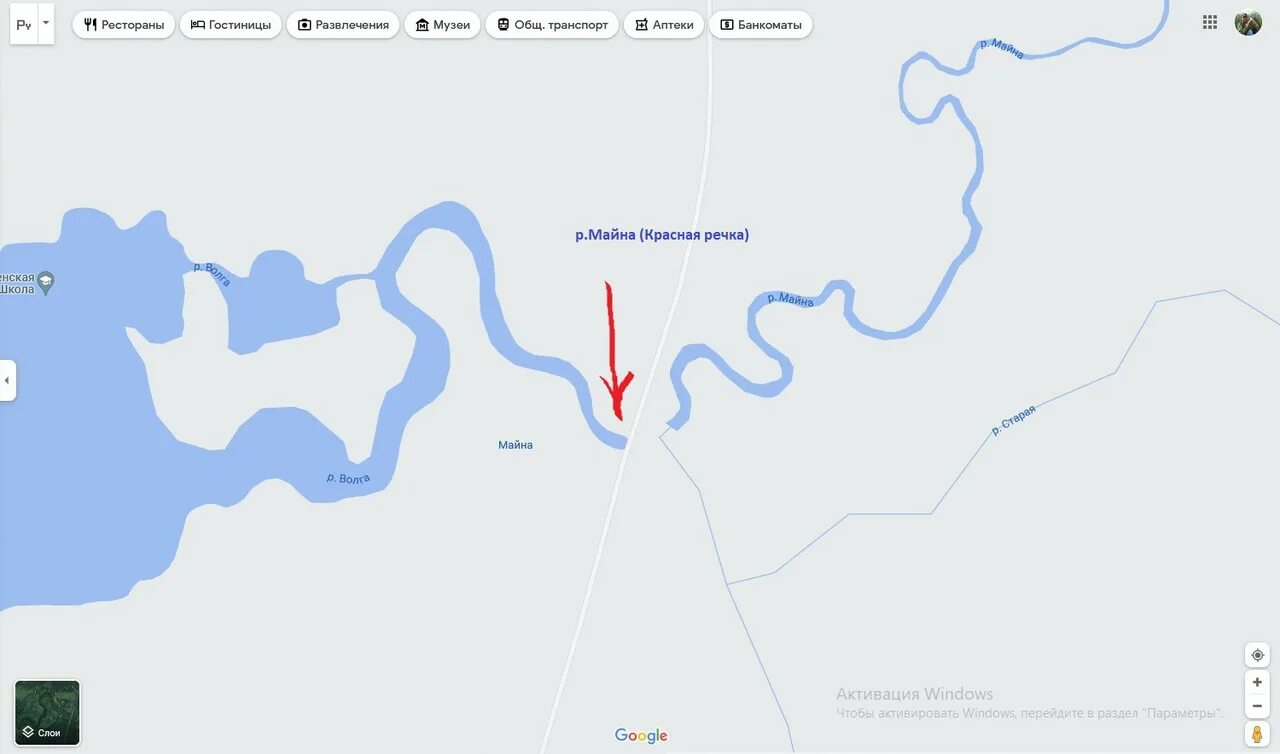The height and width of the screenshot is (754, 1280).
Task: Open dropdown arrow beside search box
Action: click(46, 23)
